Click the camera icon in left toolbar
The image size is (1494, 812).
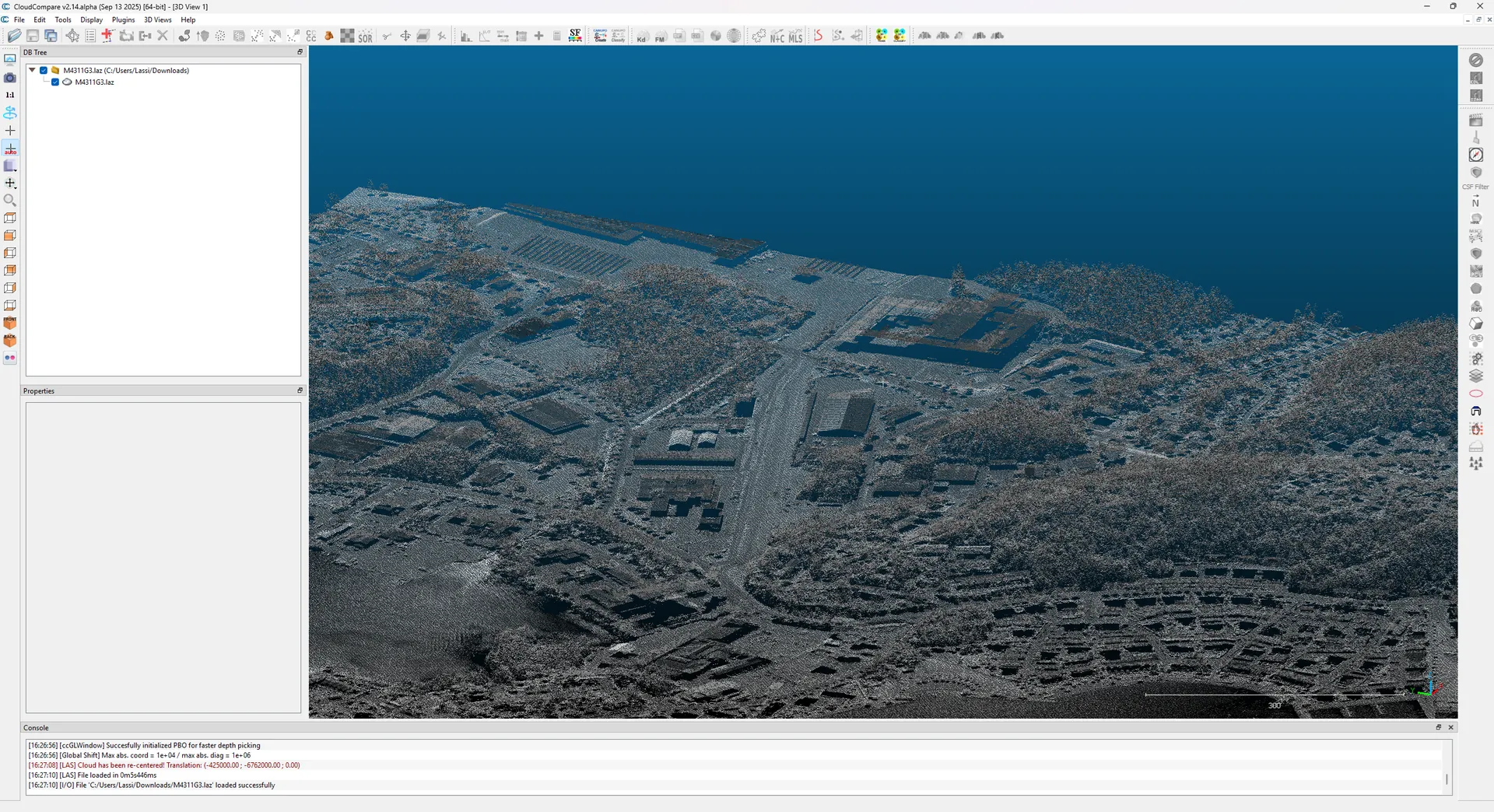pos(10,78)
